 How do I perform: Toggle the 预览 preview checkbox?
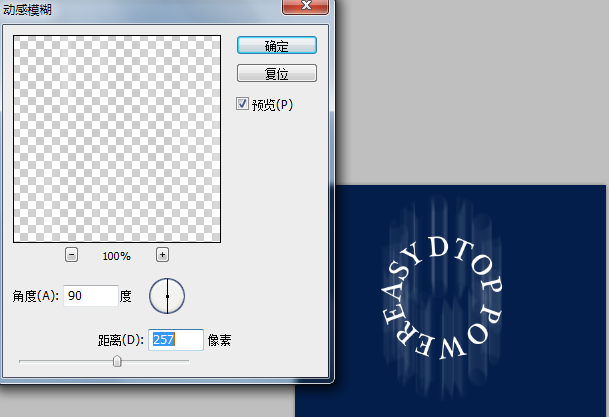[243, 104]
